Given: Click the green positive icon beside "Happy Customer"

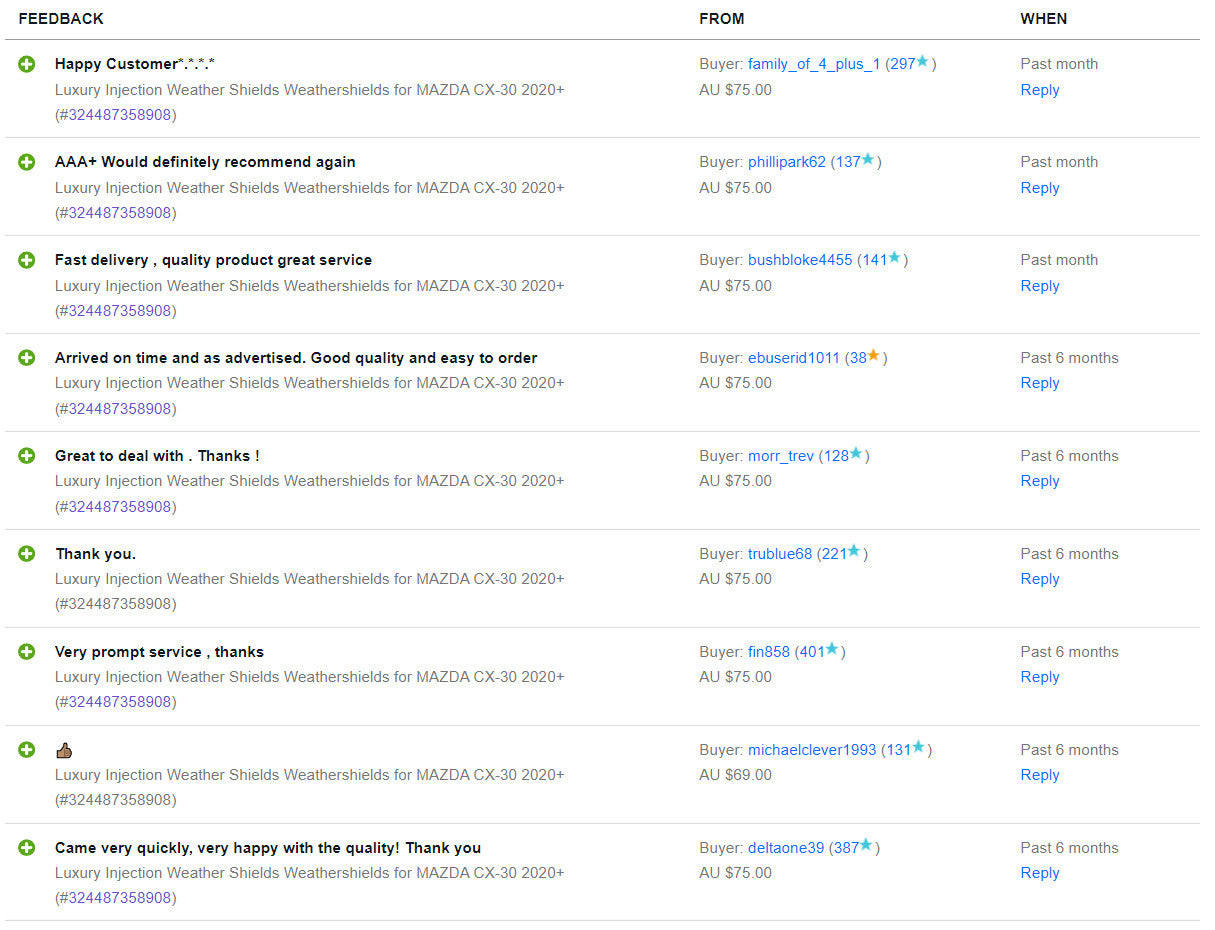Looking at the screenshot, I should click(x=27, y=64).
